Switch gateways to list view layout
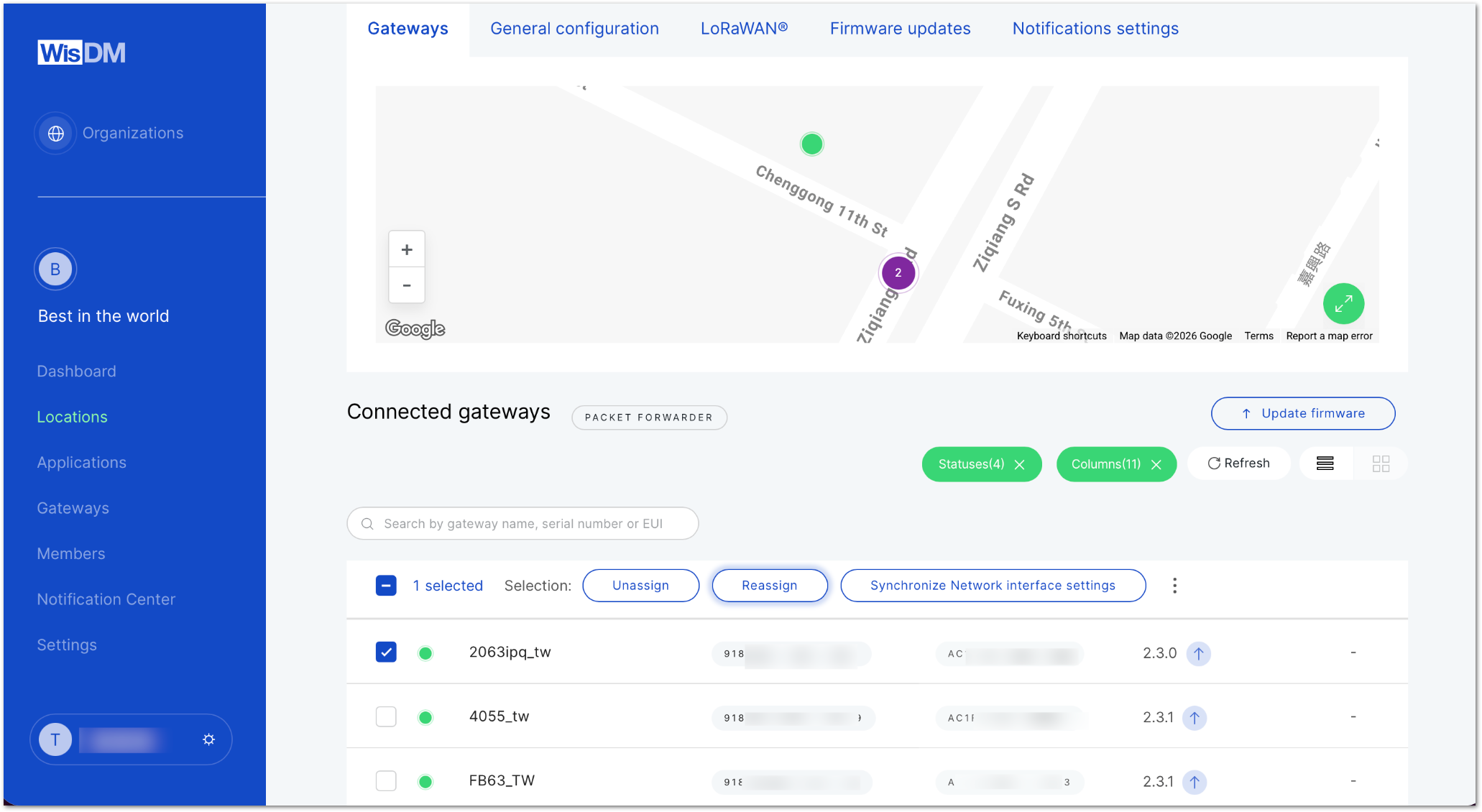This screenshot has width=1482, height=812. click(x=1325, y=463)
